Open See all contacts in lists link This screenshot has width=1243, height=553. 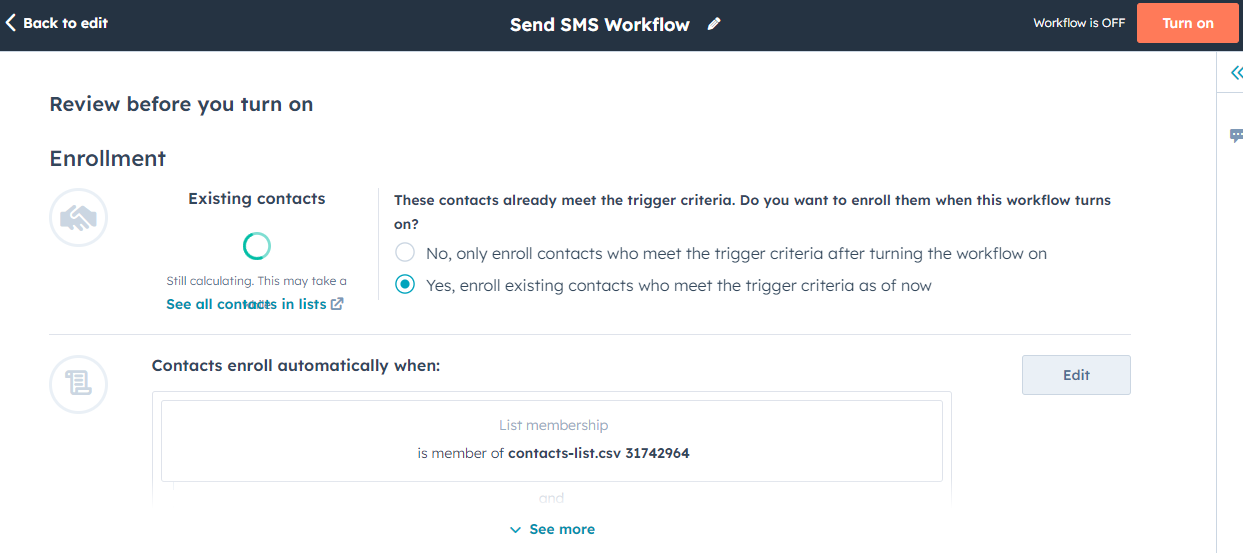point(246,304)
